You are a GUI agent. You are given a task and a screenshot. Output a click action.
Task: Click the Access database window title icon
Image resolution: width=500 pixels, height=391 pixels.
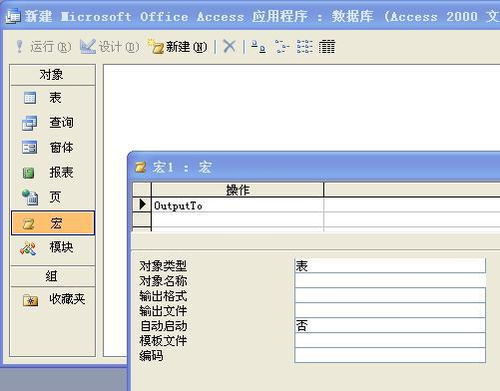(x=13, y=16)
